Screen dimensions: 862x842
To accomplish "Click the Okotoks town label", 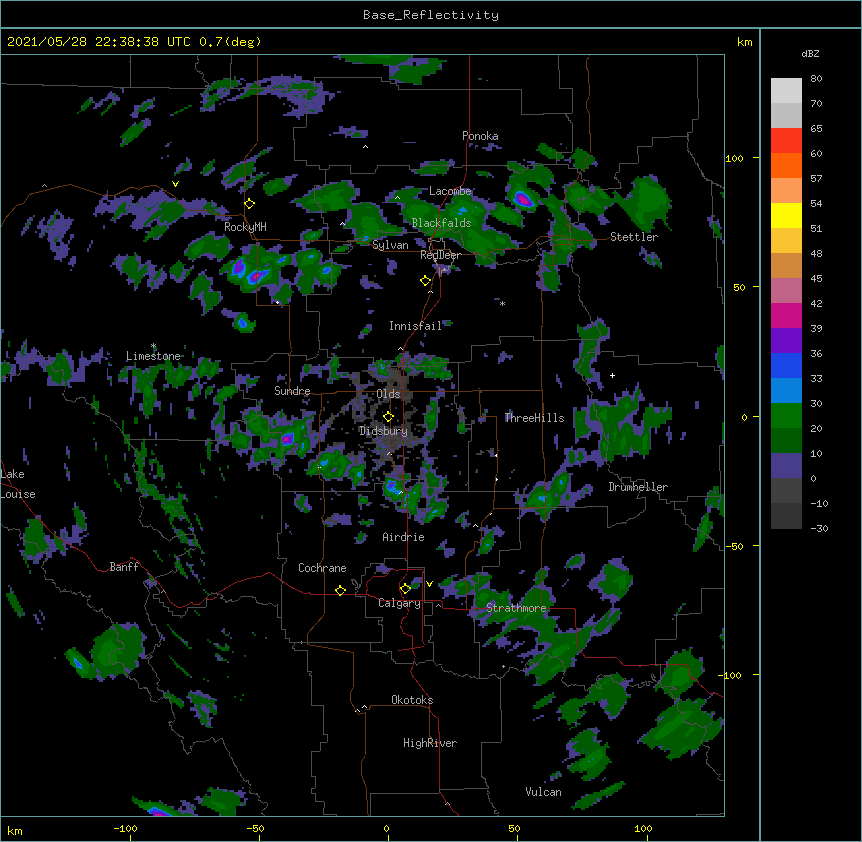I will pyautogui.click(x=412, y=700).
